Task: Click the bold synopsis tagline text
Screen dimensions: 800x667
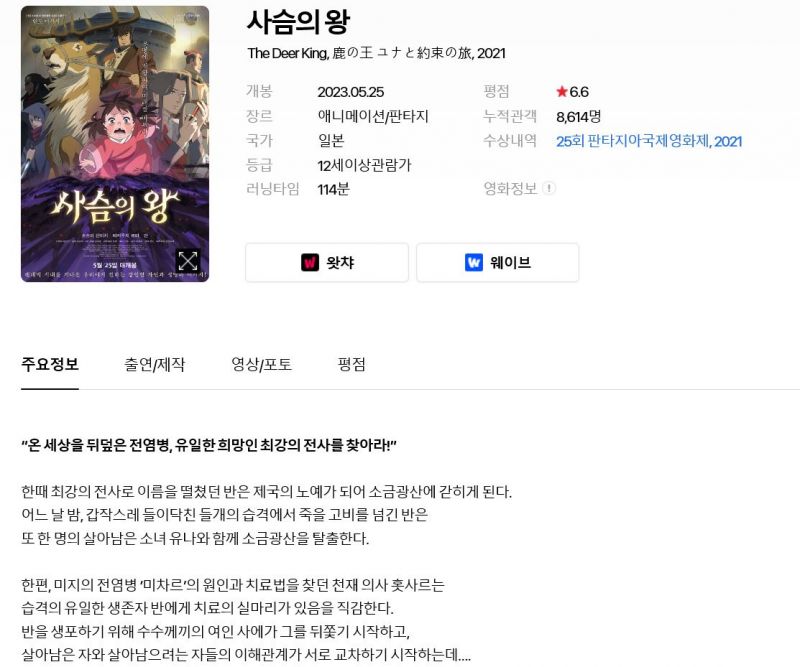Action: tap(209, 446)
